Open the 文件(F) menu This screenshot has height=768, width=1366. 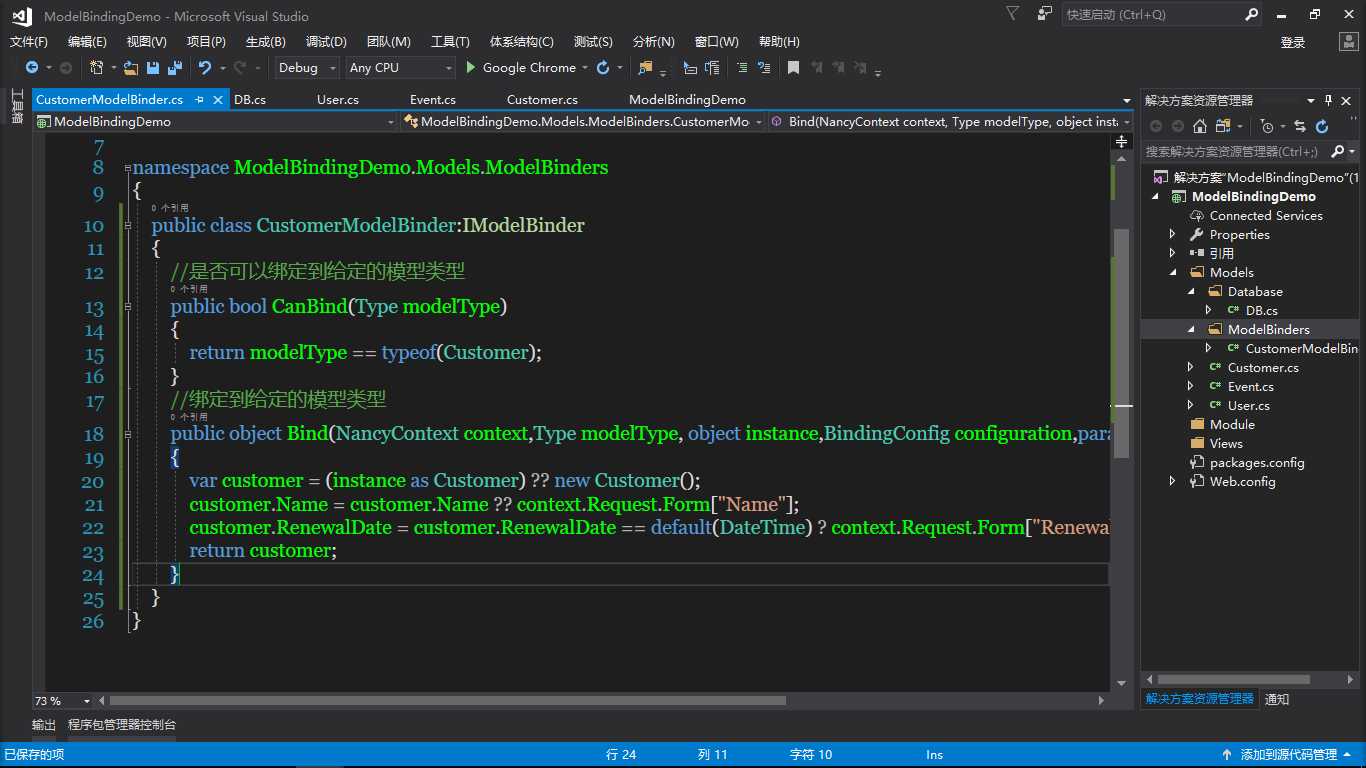click(29, 42)
